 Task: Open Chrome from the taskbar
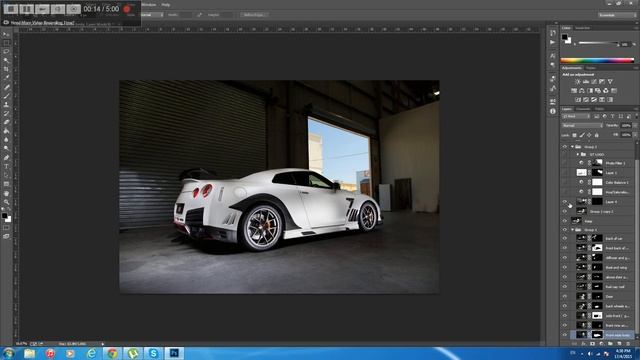112,353
